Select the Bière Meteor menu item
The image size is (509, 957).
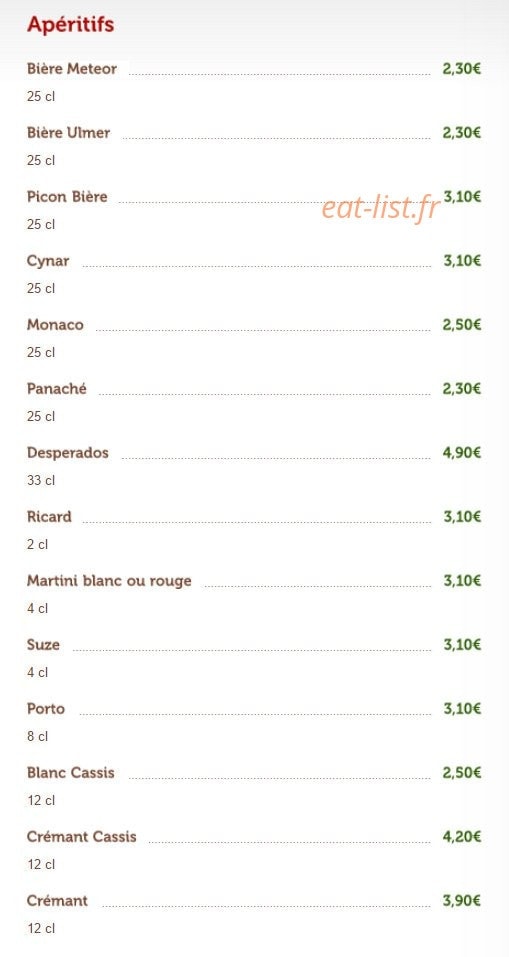(x=72, y=68)
